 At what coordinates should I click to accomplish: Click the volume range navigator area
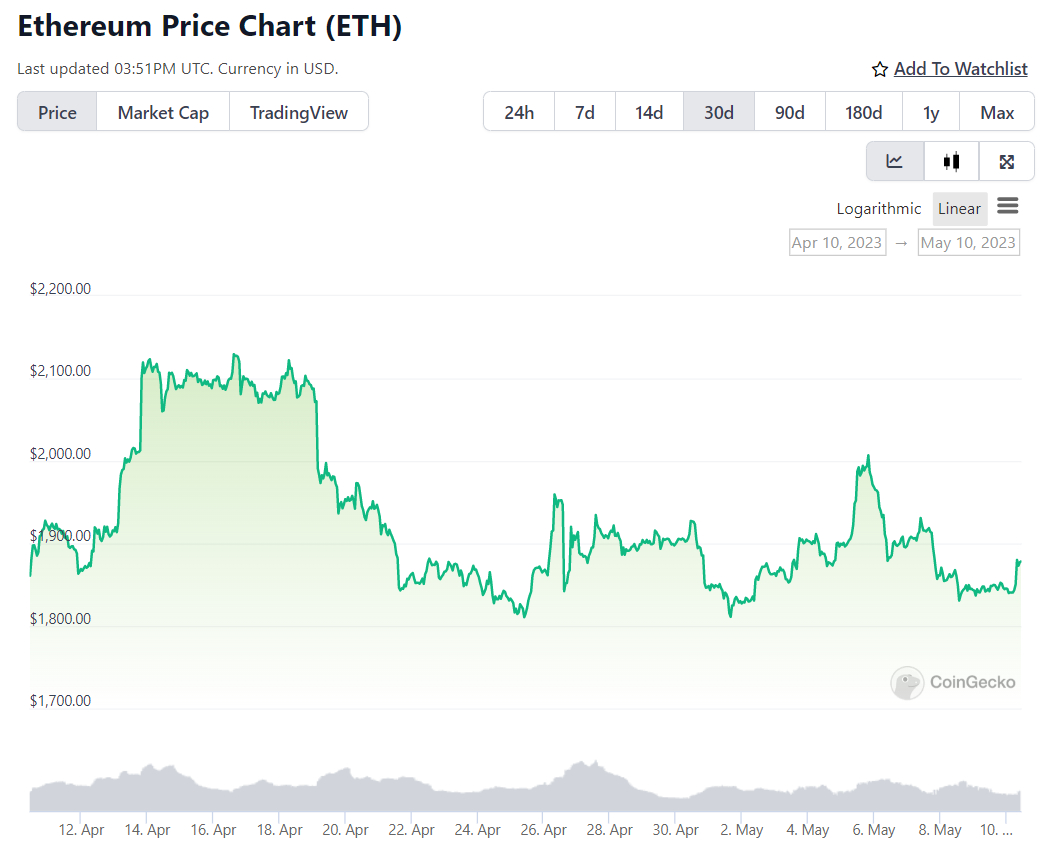tap(525, 788)
